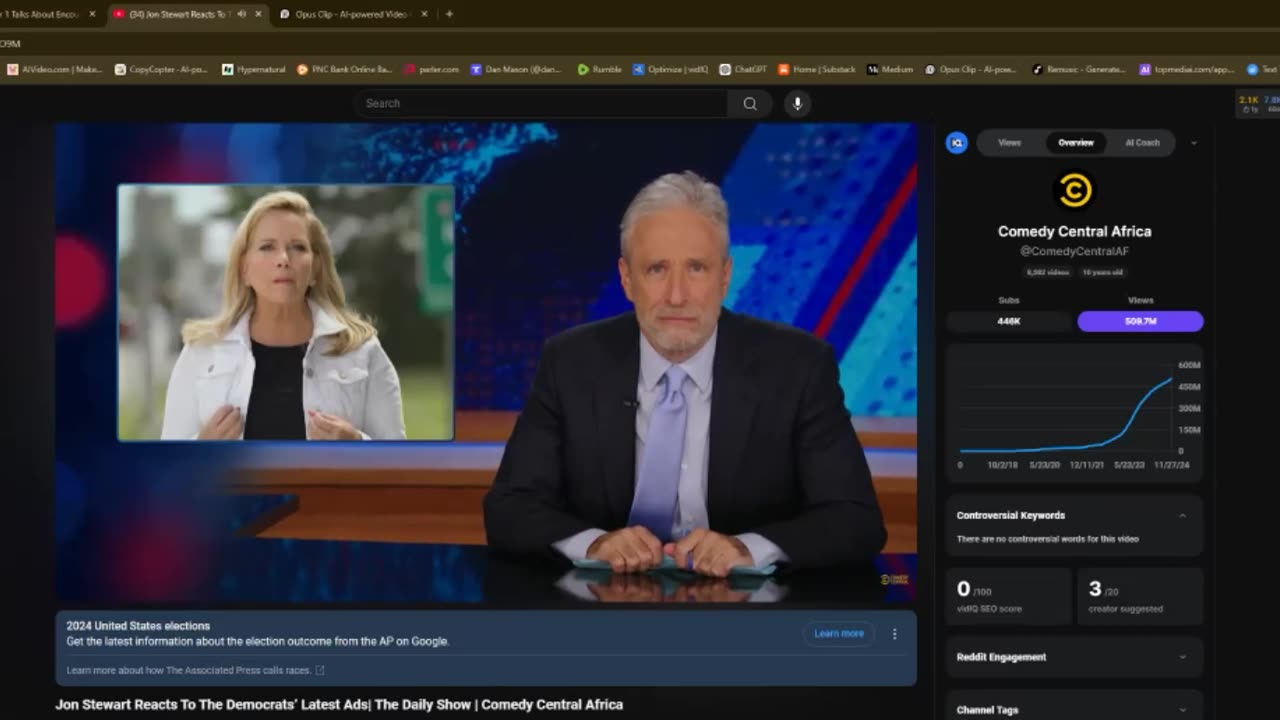Screen dimensions: 1280x720
Task: Click the channel views growth chart
Action: point(1075,414)
